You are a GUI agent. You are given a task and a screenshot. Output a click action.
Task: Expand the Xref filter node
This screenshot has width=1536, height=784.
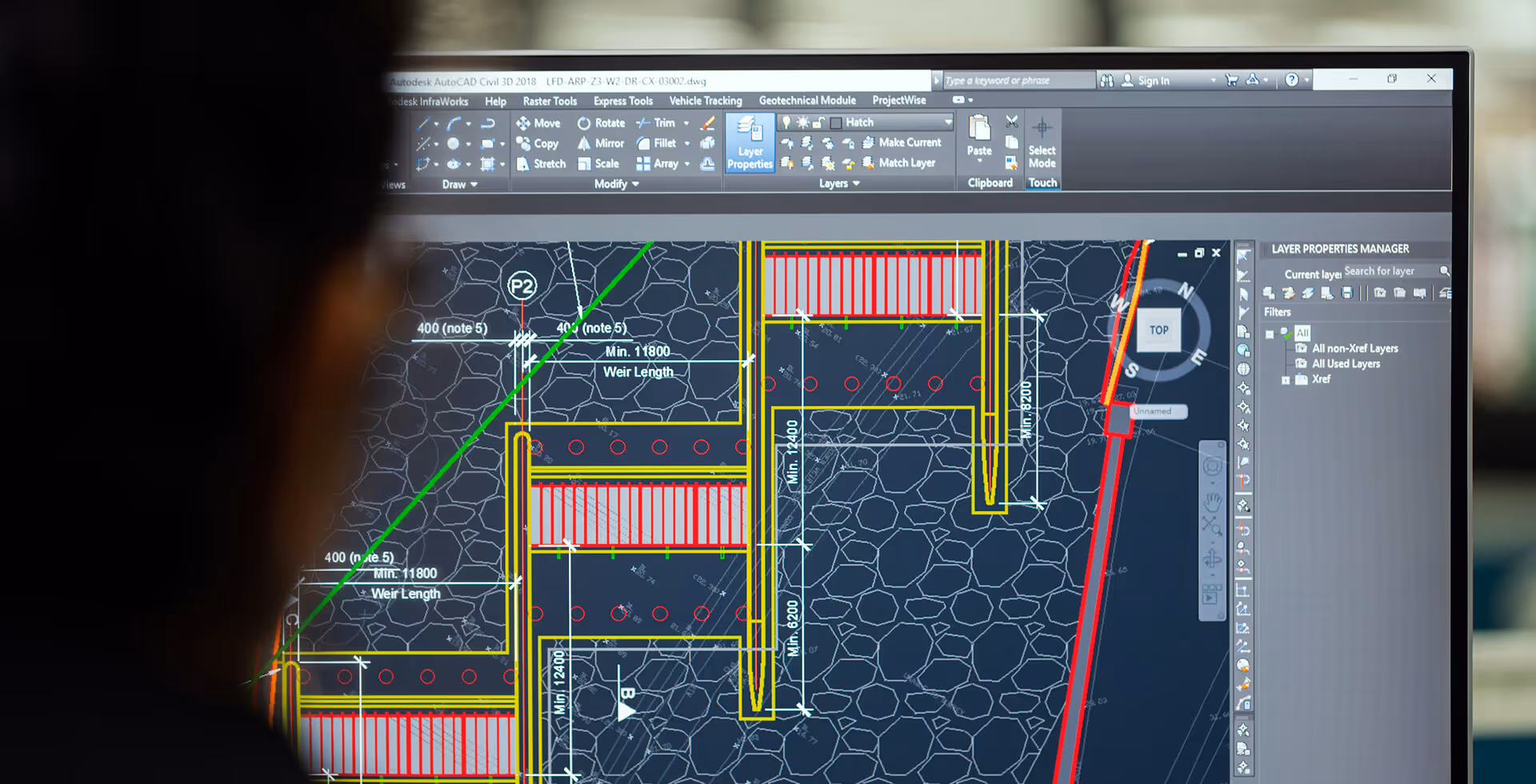1286,380
